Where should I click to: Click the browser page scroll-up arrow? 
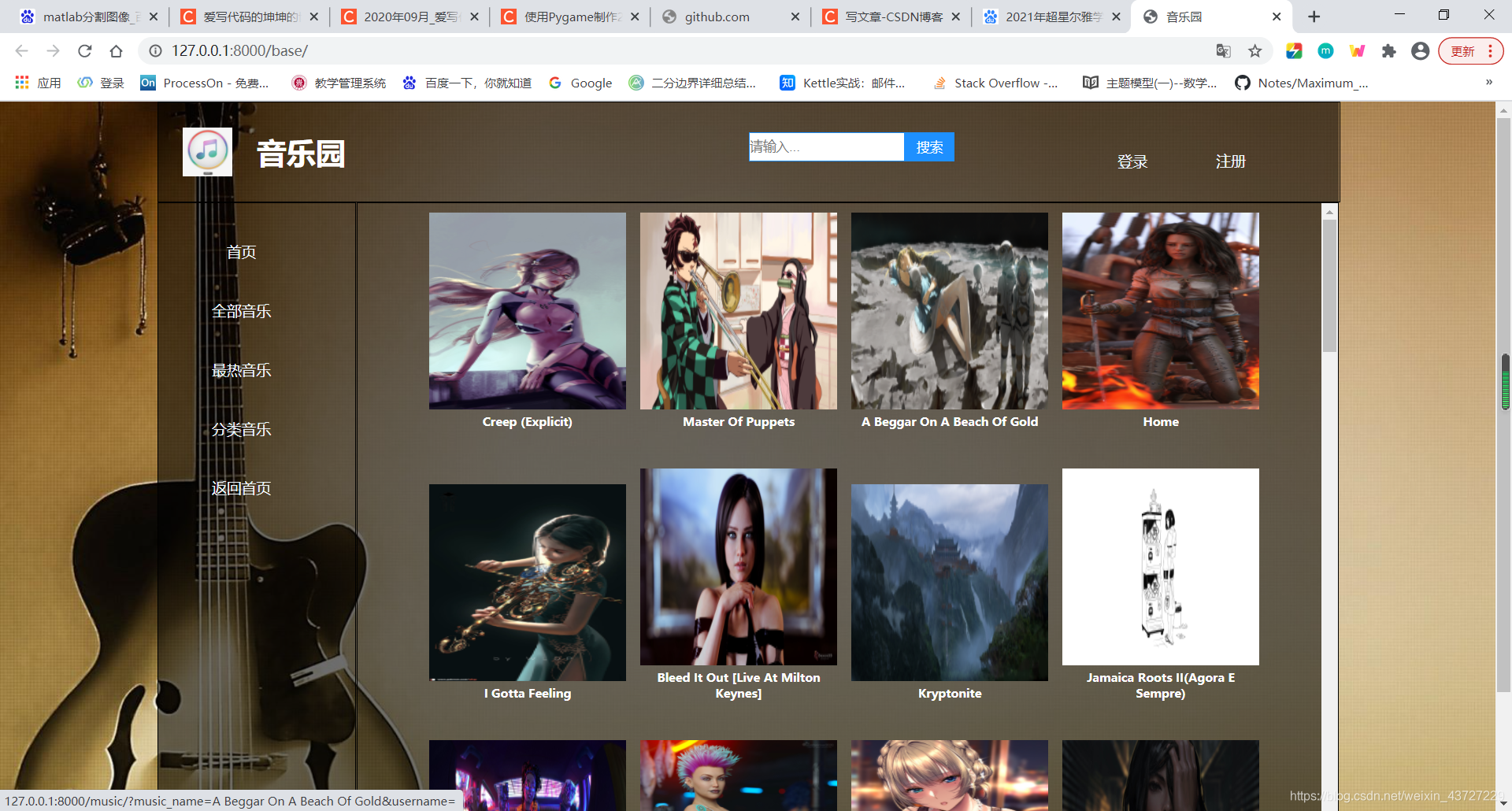1503,111
